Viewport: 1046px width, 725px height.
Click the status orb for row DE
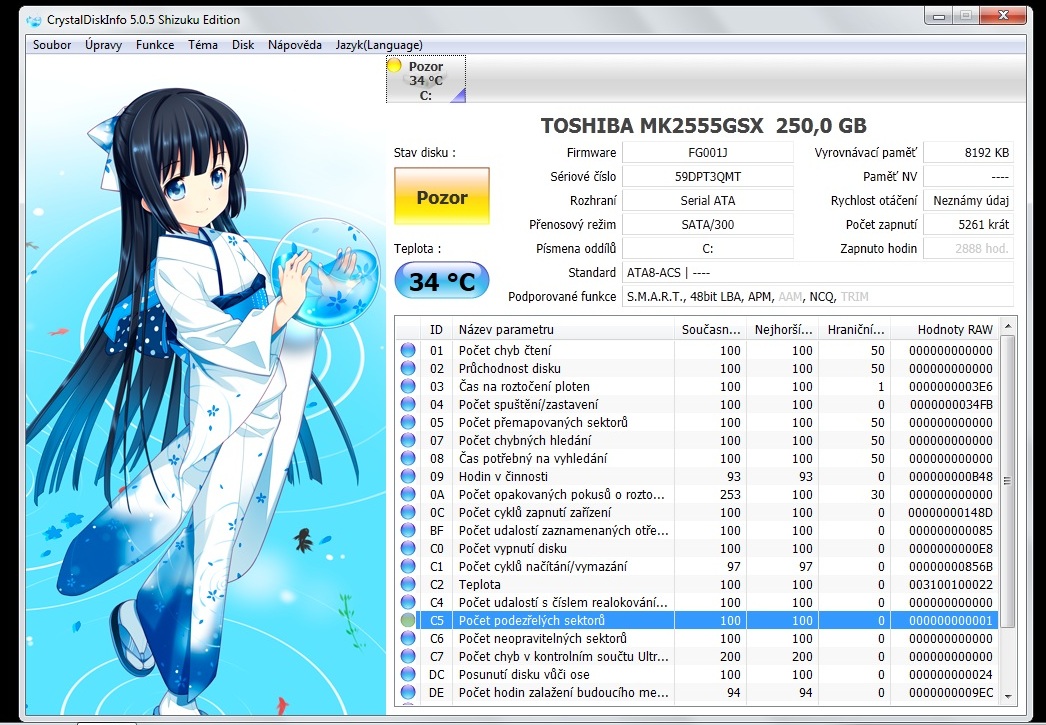(x=408, y=692)
